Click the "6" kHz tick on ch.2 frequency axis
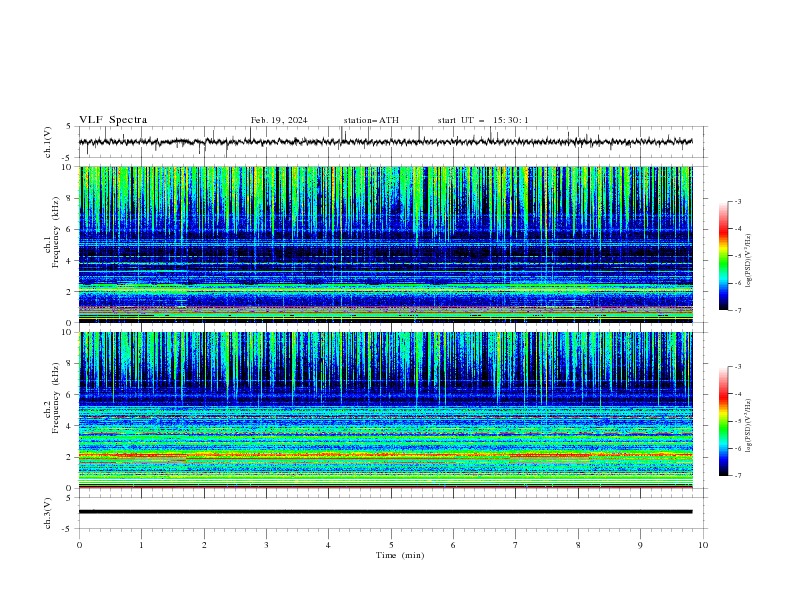Viewport: 792px width, 612px height. click(x=69, y=395)
